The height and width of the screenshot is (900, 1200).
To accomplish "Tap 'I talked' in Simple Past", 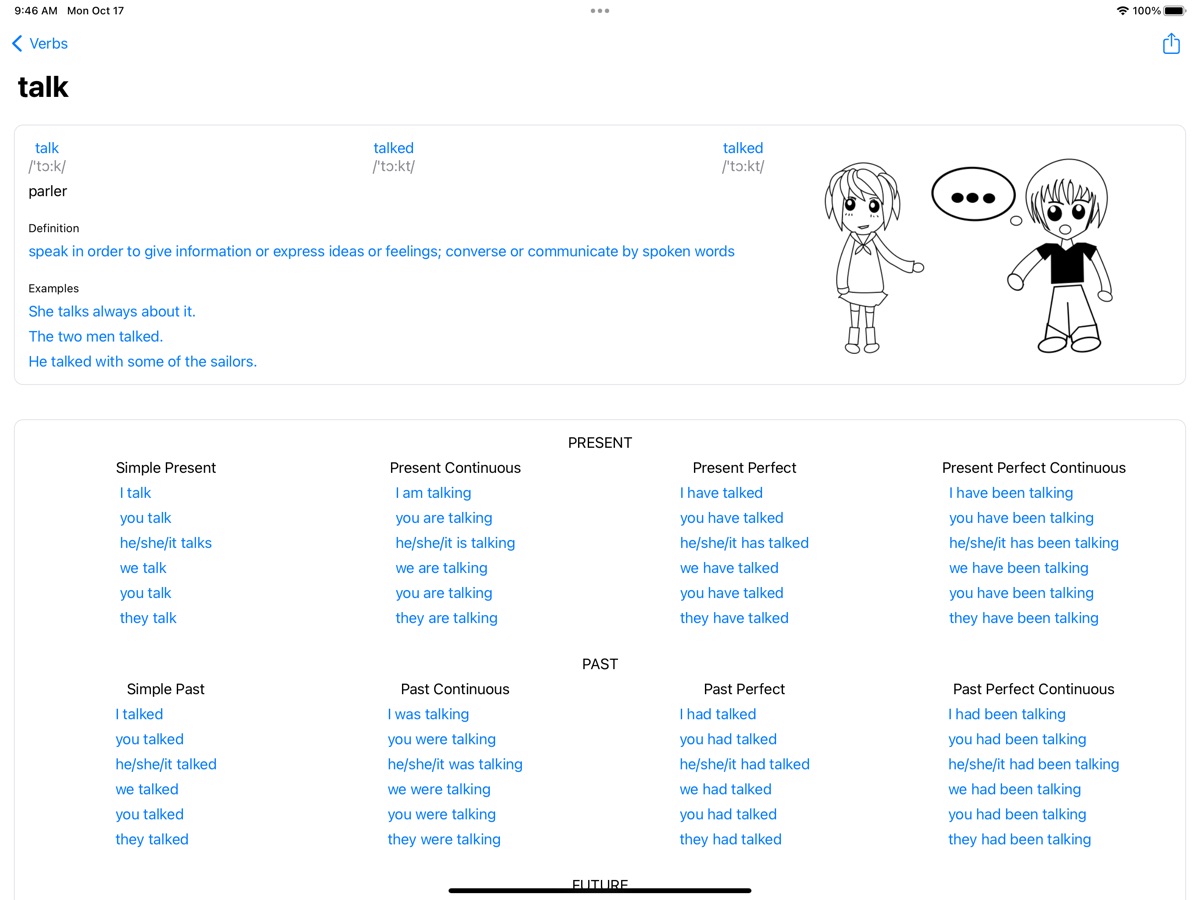I will tap(139, 714).
